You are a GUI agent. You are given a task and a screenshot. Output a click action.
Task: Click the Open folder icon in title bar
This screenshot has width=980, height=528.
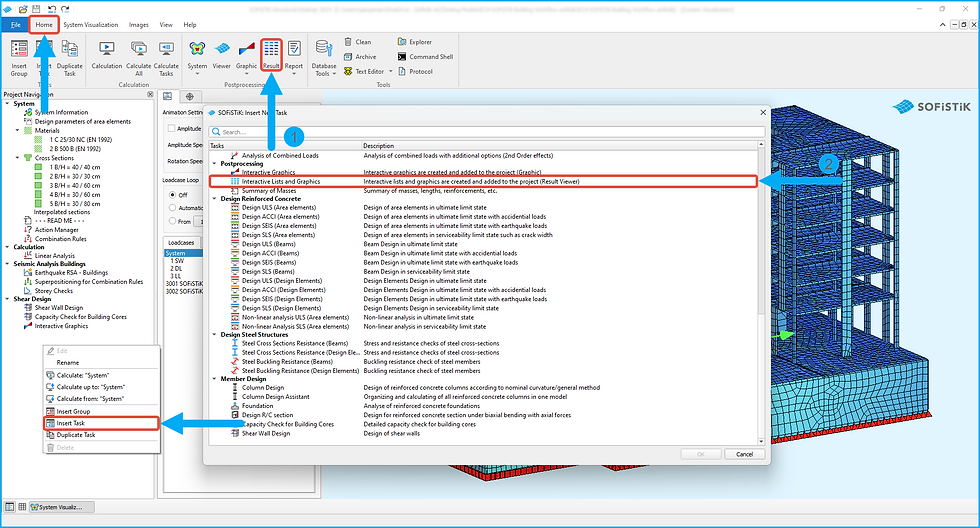pyautogui.click(x=22, y=9)
